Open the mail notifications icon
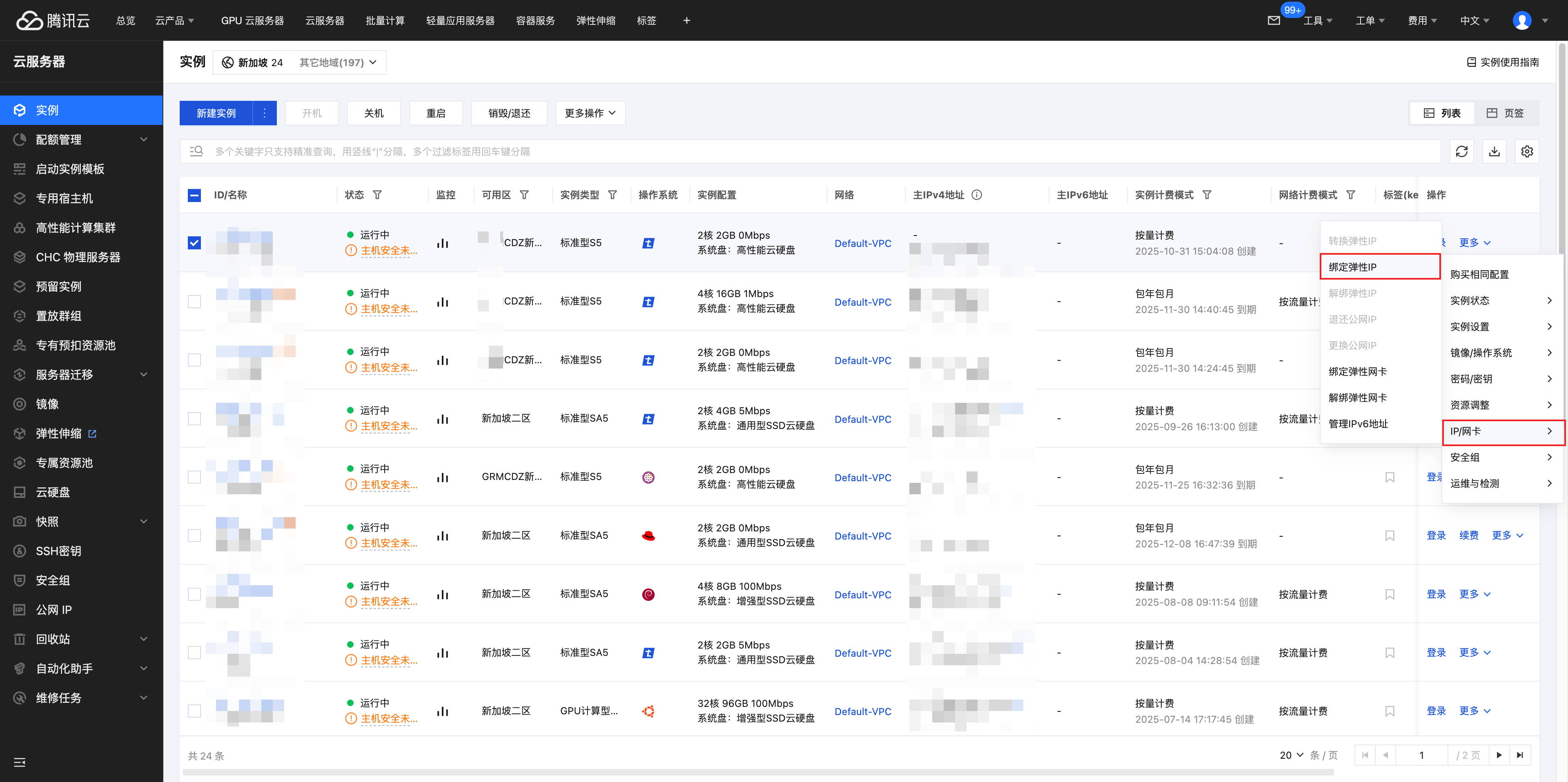This screenshot has width=1568, height=782. click(1274, 21)
